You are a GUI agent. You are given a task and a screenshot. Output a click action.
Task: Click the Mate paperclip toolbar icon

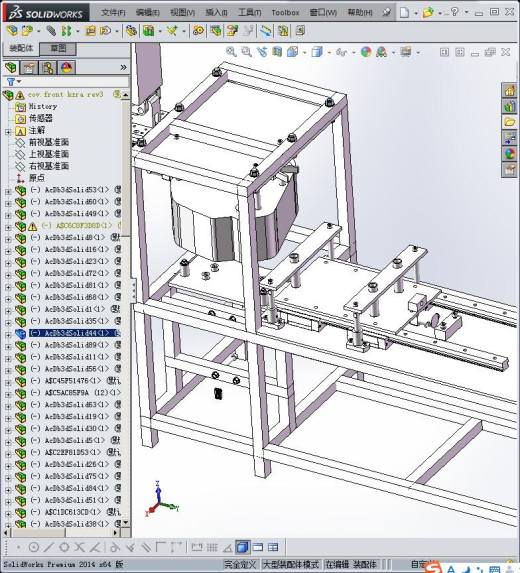[51, 31]
